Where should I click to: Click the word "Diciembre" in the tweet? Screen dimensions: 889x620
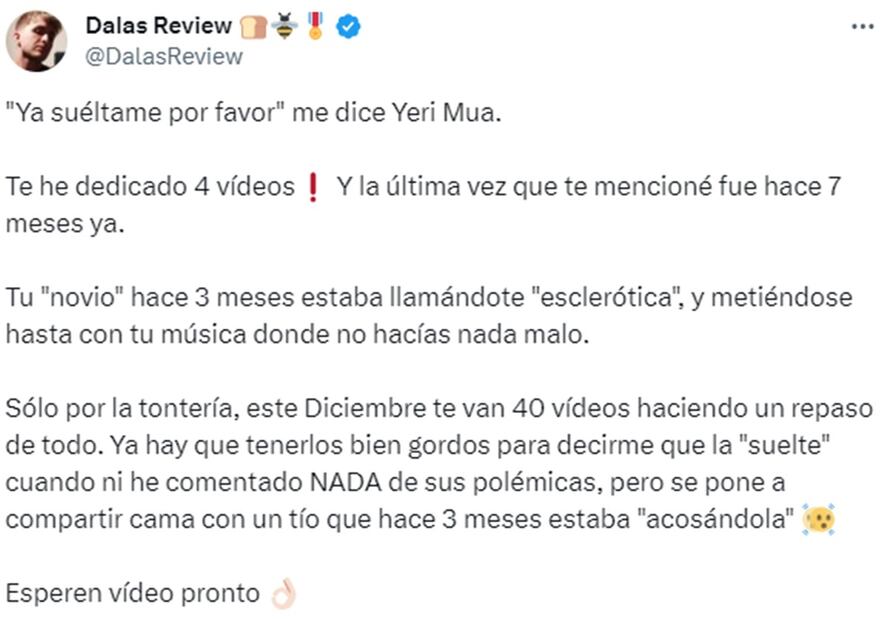click(365, 409)
